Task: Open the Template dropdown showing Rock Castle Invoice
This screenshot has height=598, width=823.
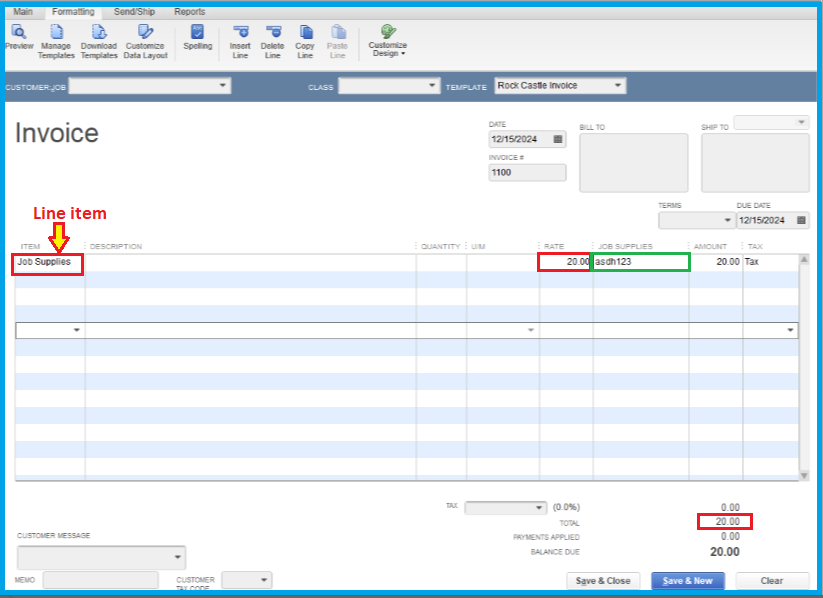Action: tap(618, 85)
